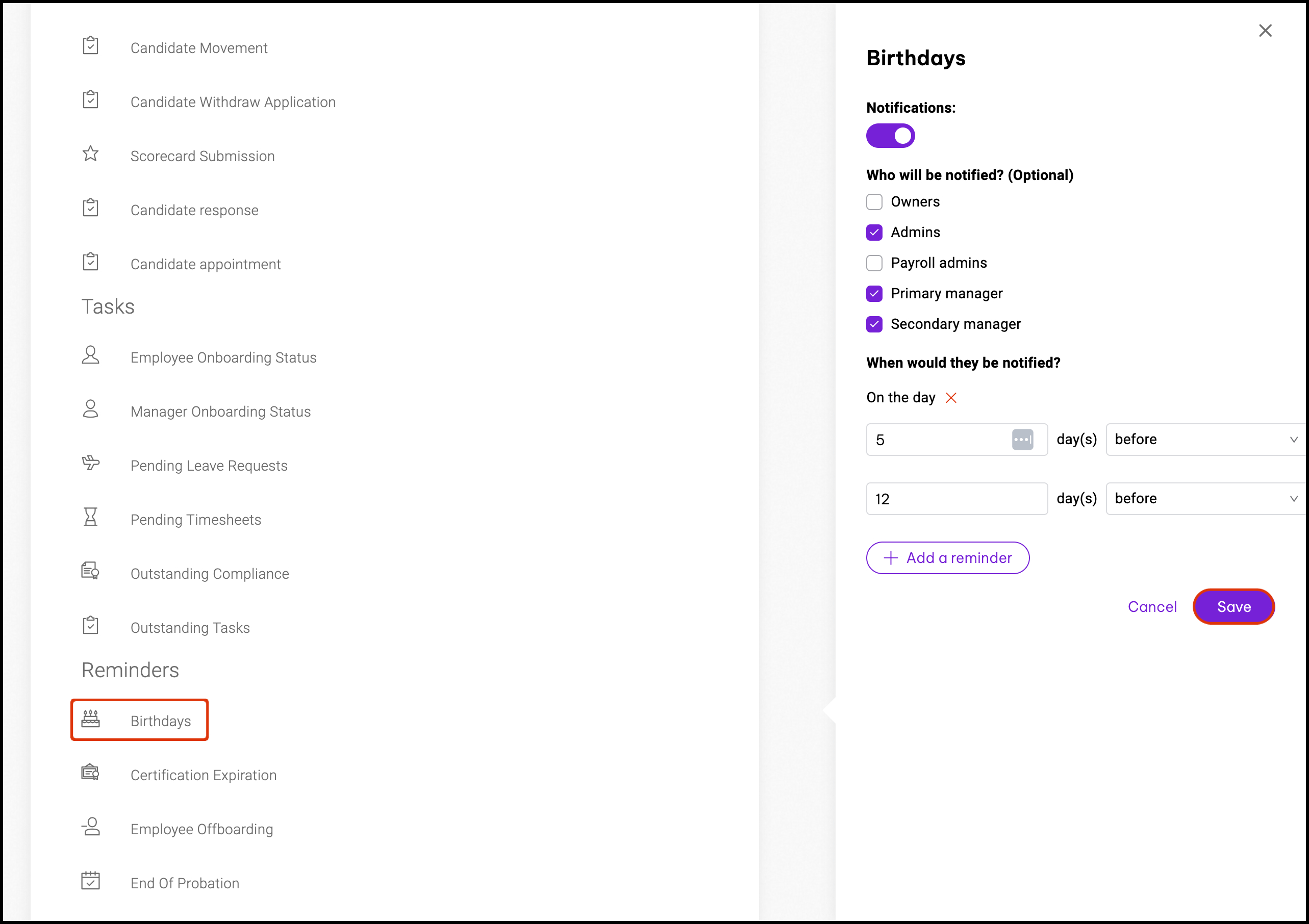
Task: Click the Employee Offboarding person icon
Action: click(90, 827)
